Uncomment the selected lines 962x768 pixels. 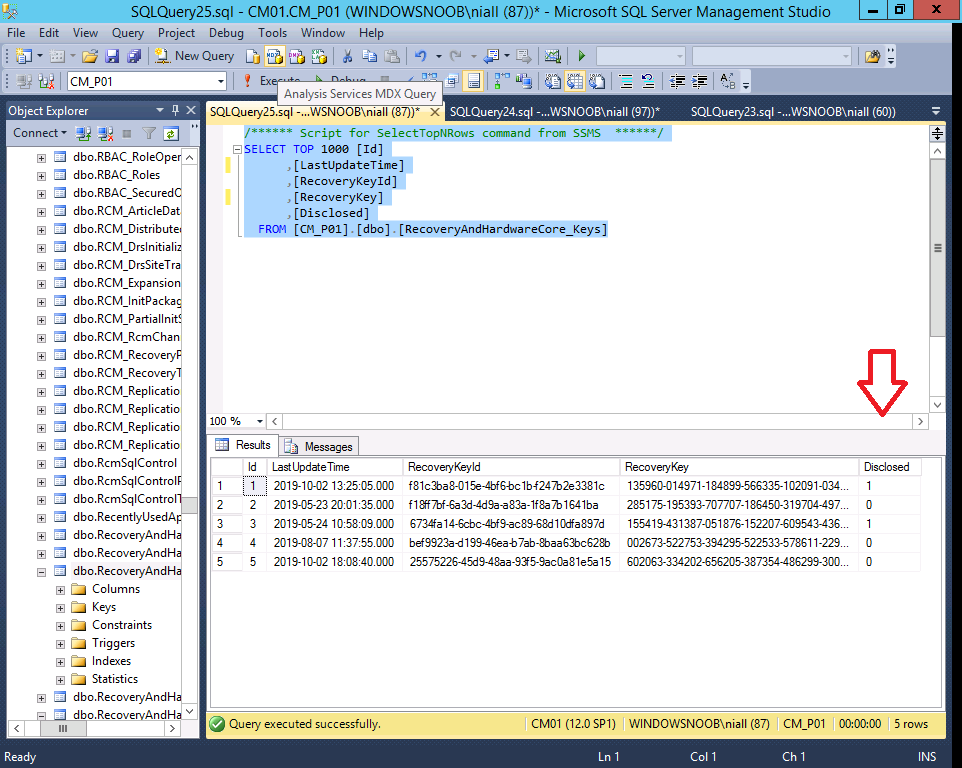pos(647,81)
